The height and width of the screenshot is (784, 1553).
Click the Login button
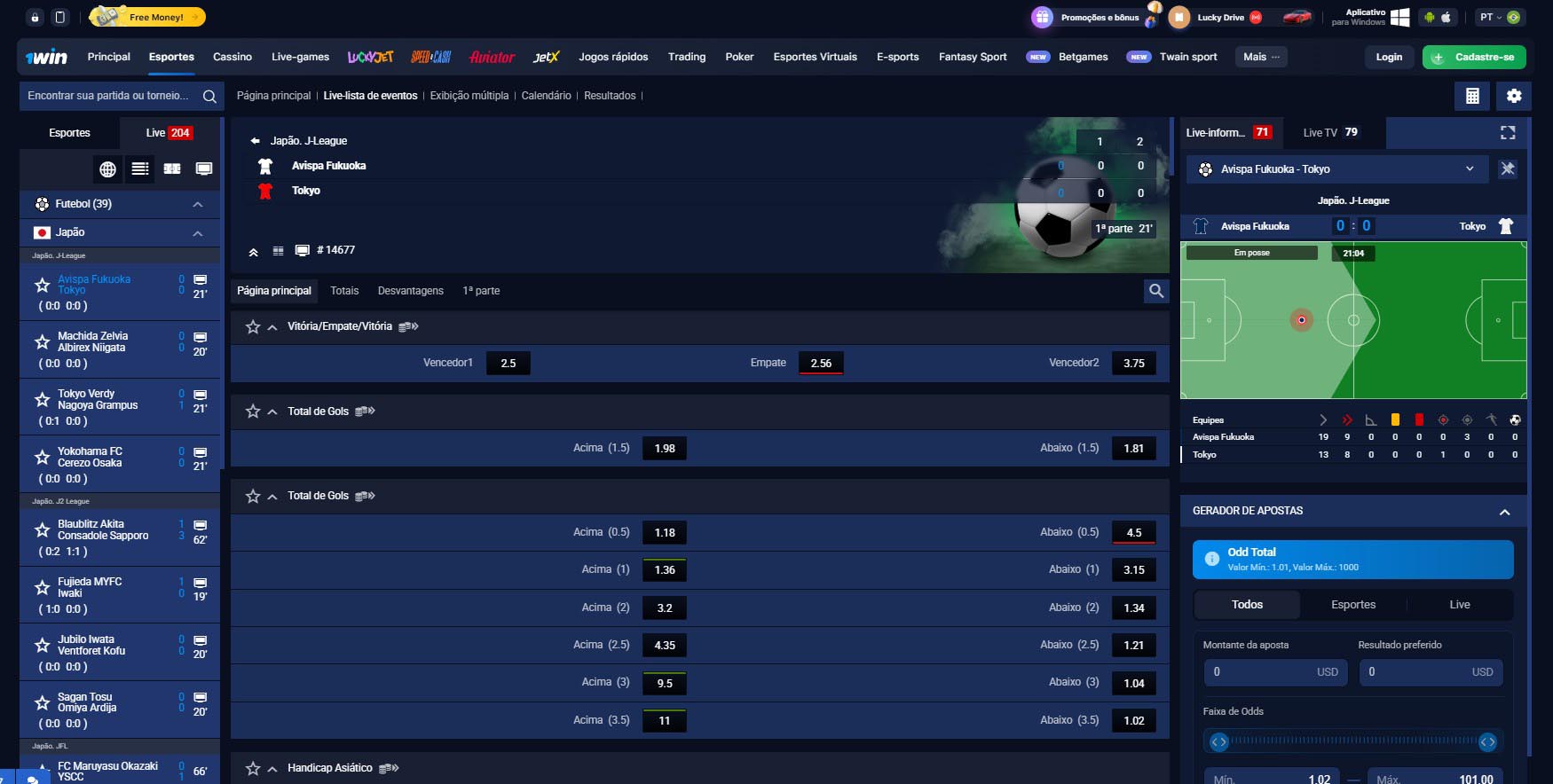(1389, 57)
